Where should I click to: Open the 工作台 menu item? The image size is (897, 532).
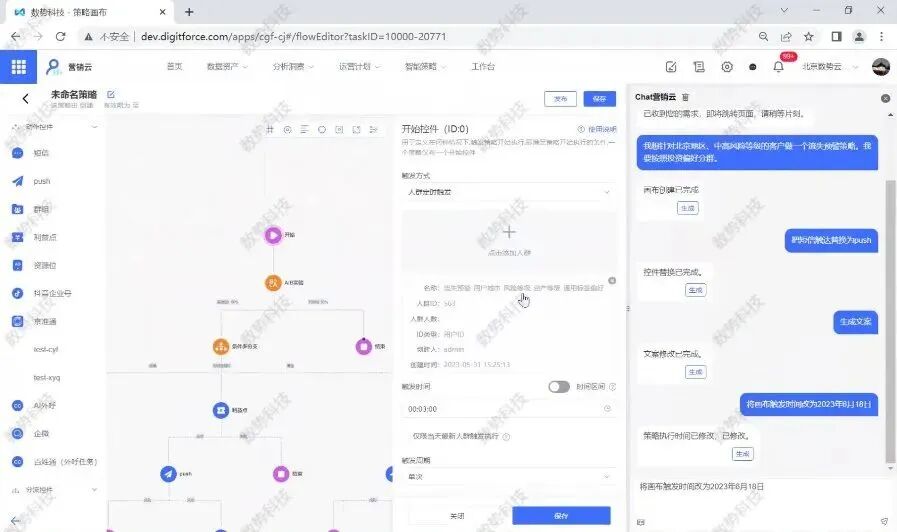point(483,66)
